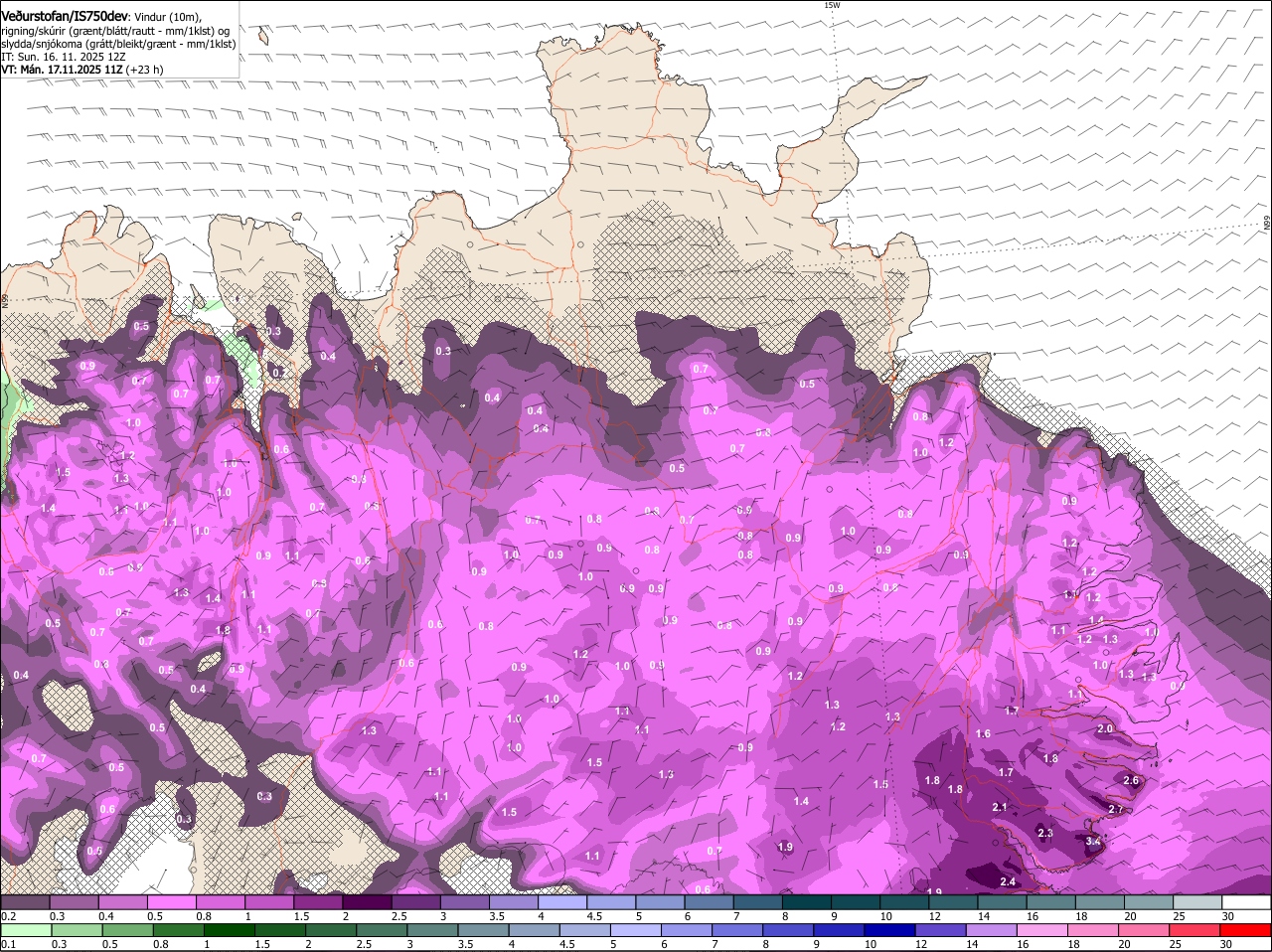Pick light lavender snow swatch between 4 and 4.5
1272x952 pixels.
tap(562, 902)
